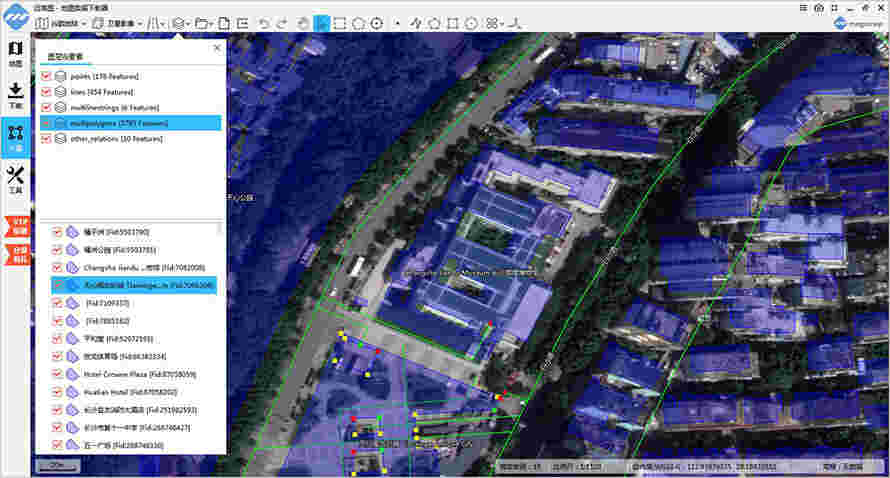Select the other_relations layer entry
890x478 pixels.
[x=116, y=139]
